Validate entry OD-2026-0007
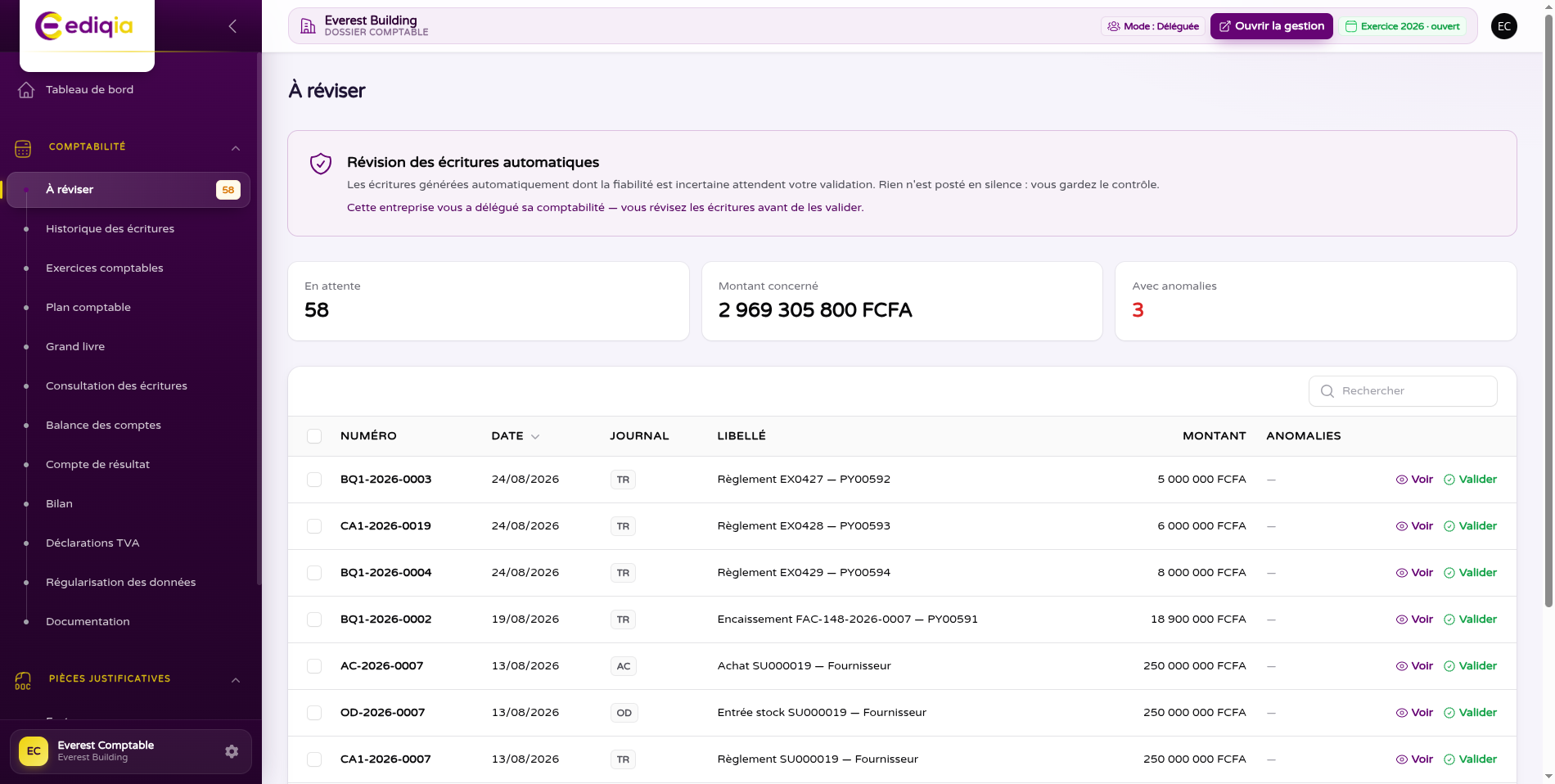Image resolution: width=1555 pixels, height=784 pixels. [x=1471, y=713]
